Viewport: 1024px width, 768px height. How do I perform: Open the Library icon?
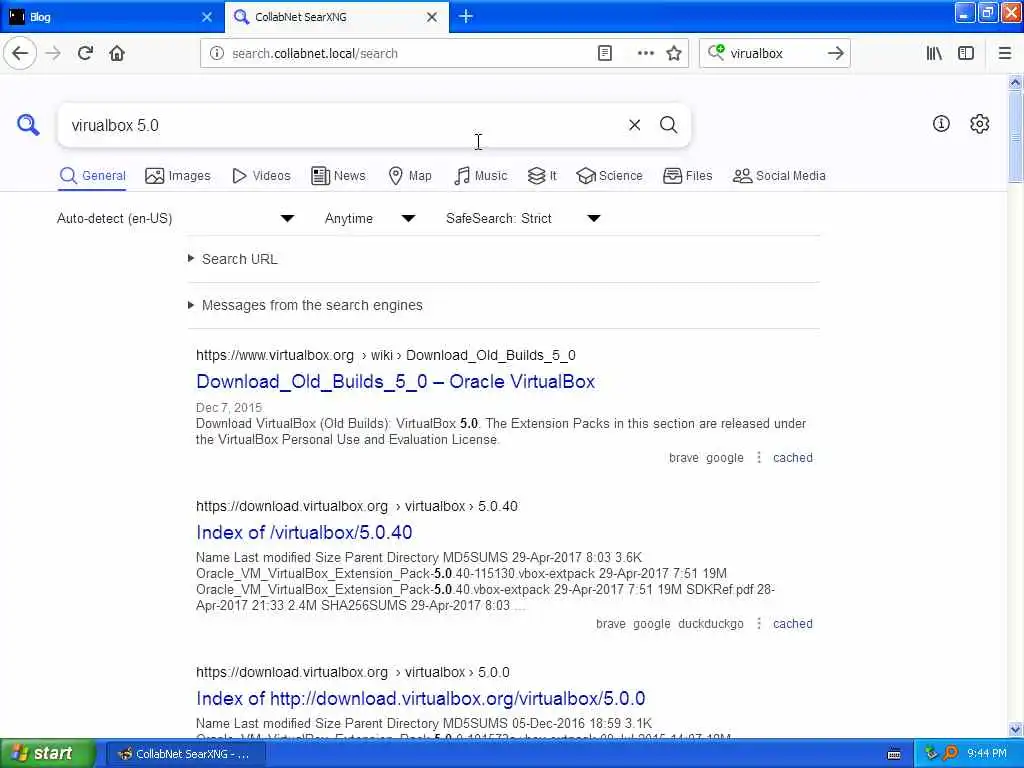934,53
